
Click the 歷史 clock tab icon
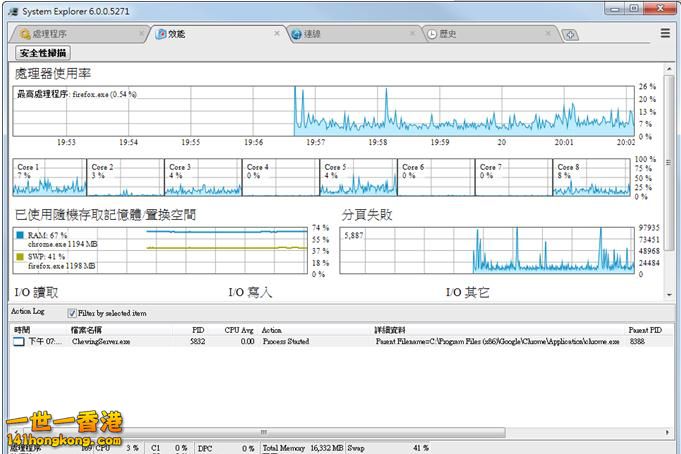431,34
